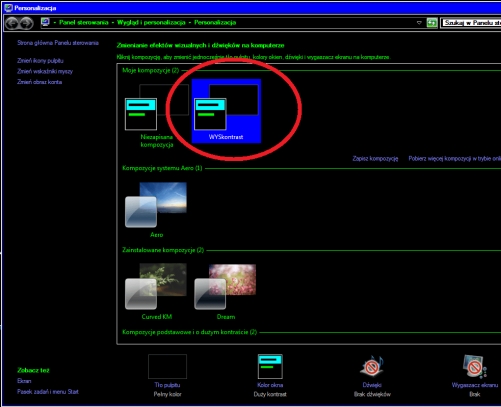The width and height of the screenshot is (501, 407).
Task: Click the Zapisz kompozycję link
Action: tap(375, 158)
